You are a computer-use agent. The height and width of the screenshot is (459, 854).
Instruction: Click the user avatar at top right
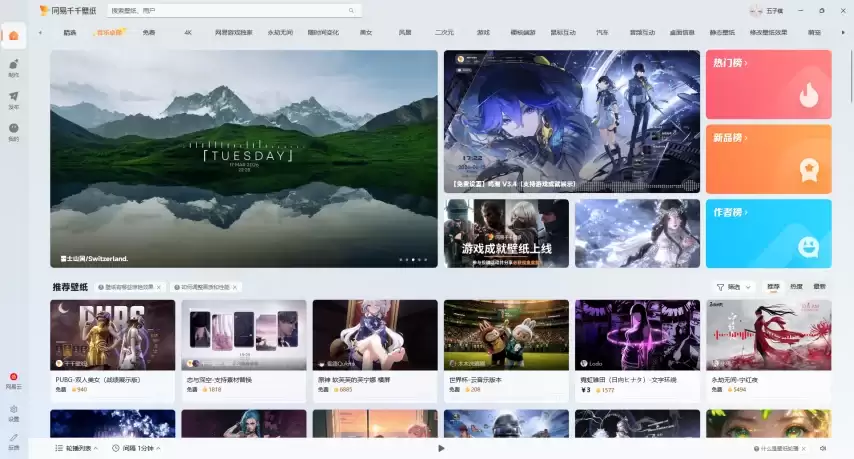(x=755, y=10)
